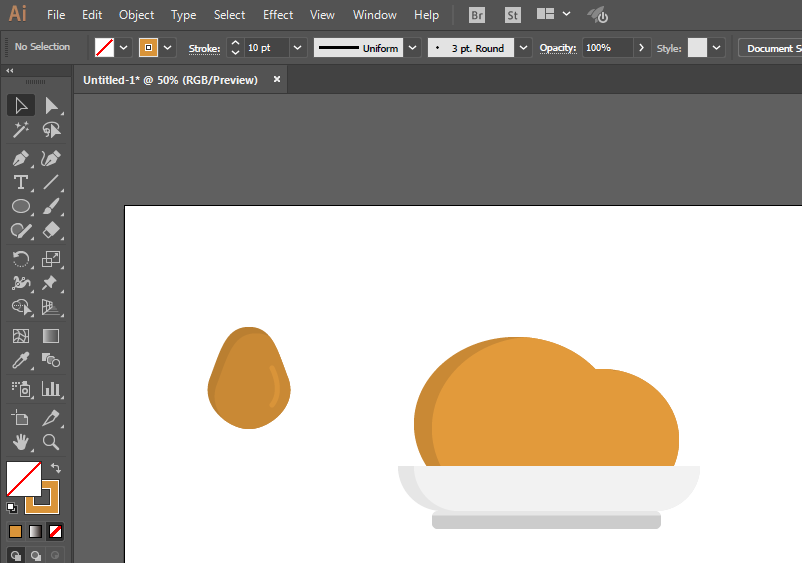802x563 pixels.
Task: Activate the Type tool
Action: point(20,182)
